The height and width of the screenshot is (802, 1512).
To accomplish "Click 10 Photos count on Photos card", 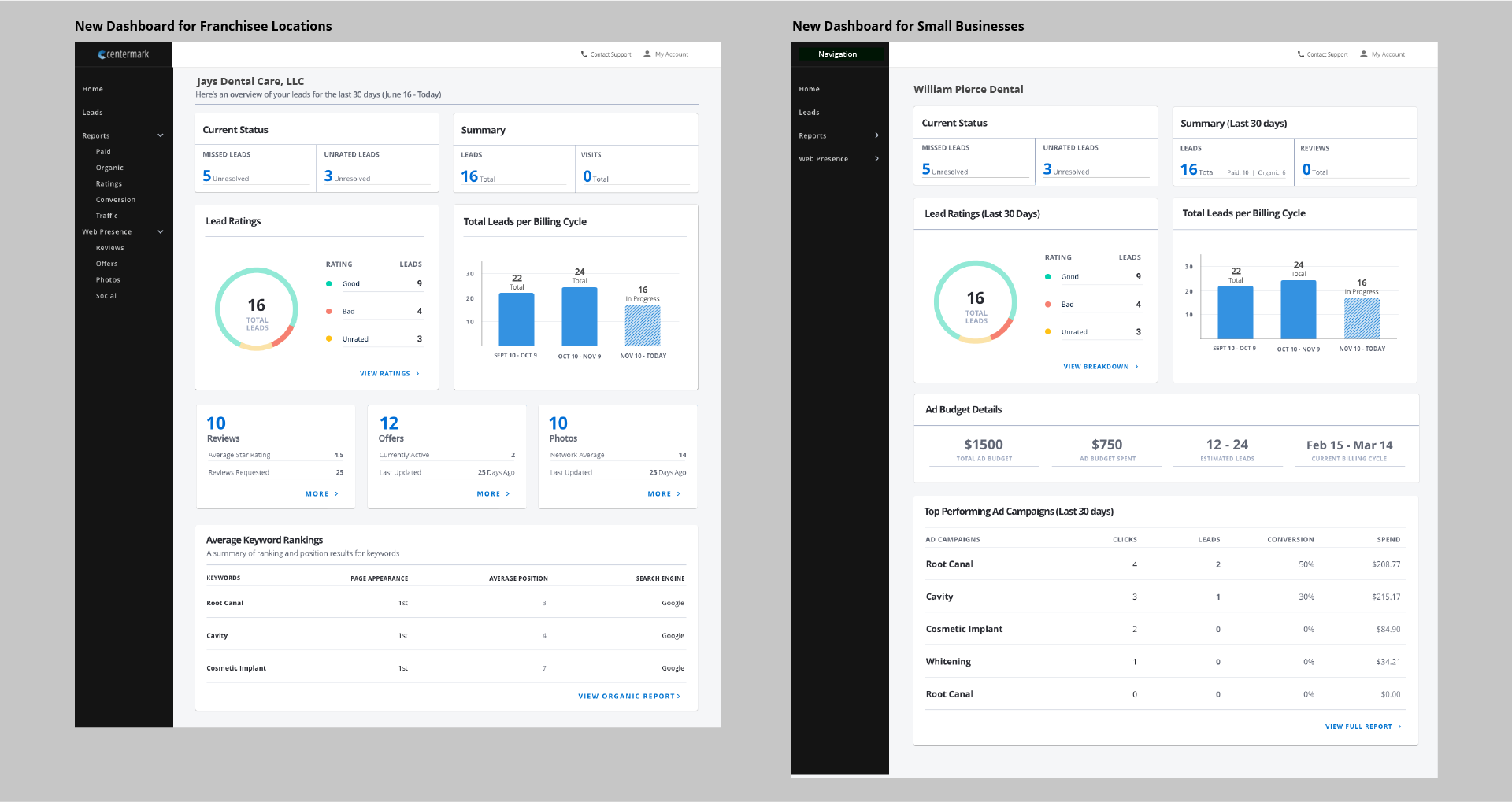I will [558, 423].
